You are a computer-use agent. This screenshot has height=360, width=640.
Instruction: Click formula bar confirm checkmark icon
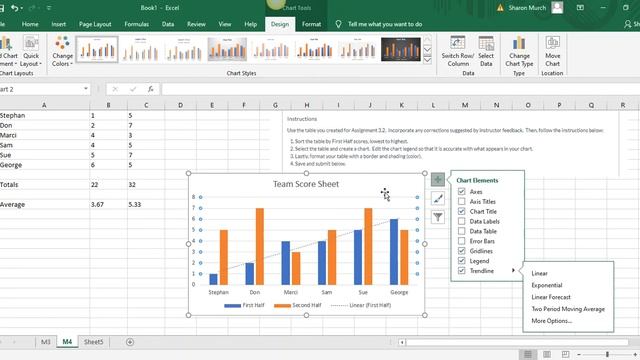133,89
